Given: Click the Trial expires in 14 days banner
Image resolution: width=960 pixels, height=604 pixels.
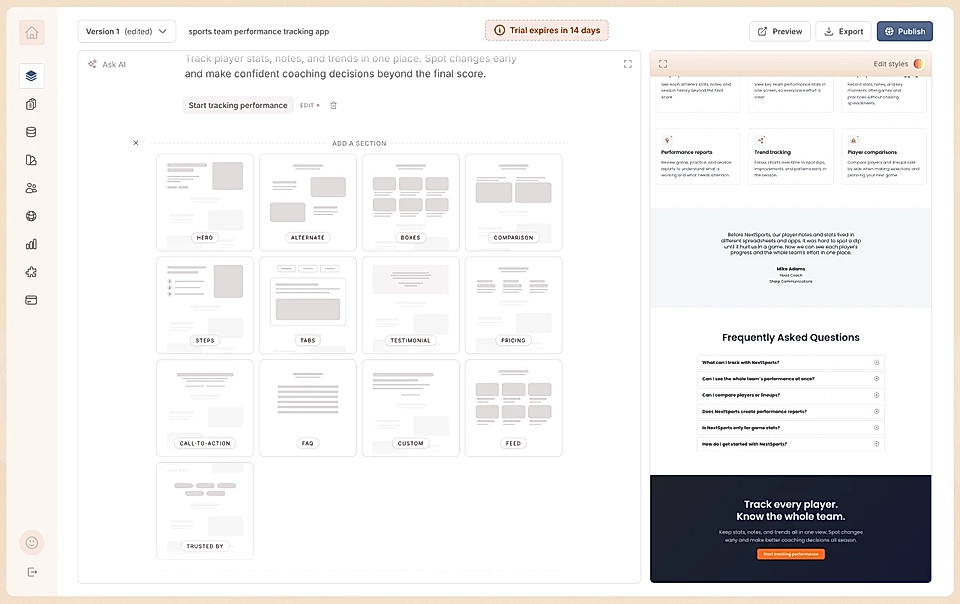Looking at the screenshot, I should tap(547, 30).
